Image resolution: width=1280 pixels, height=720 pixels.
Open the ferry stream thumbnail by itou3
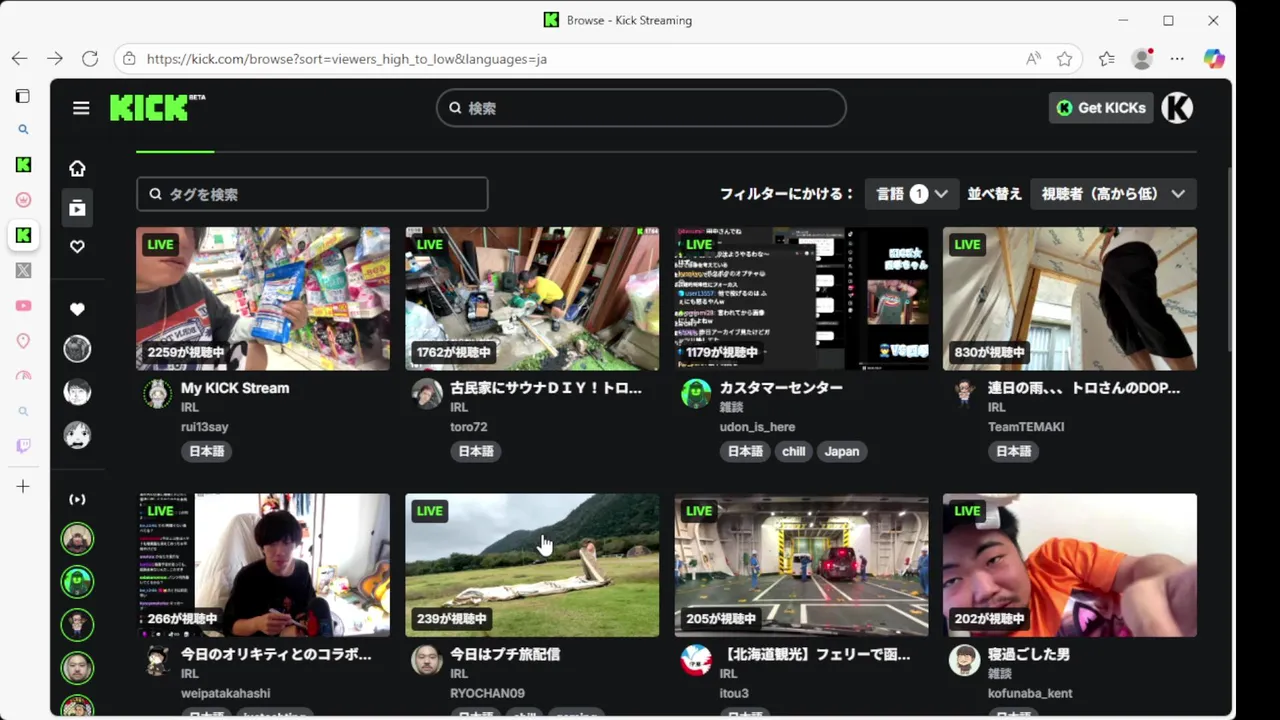click(x=801, y=565)
